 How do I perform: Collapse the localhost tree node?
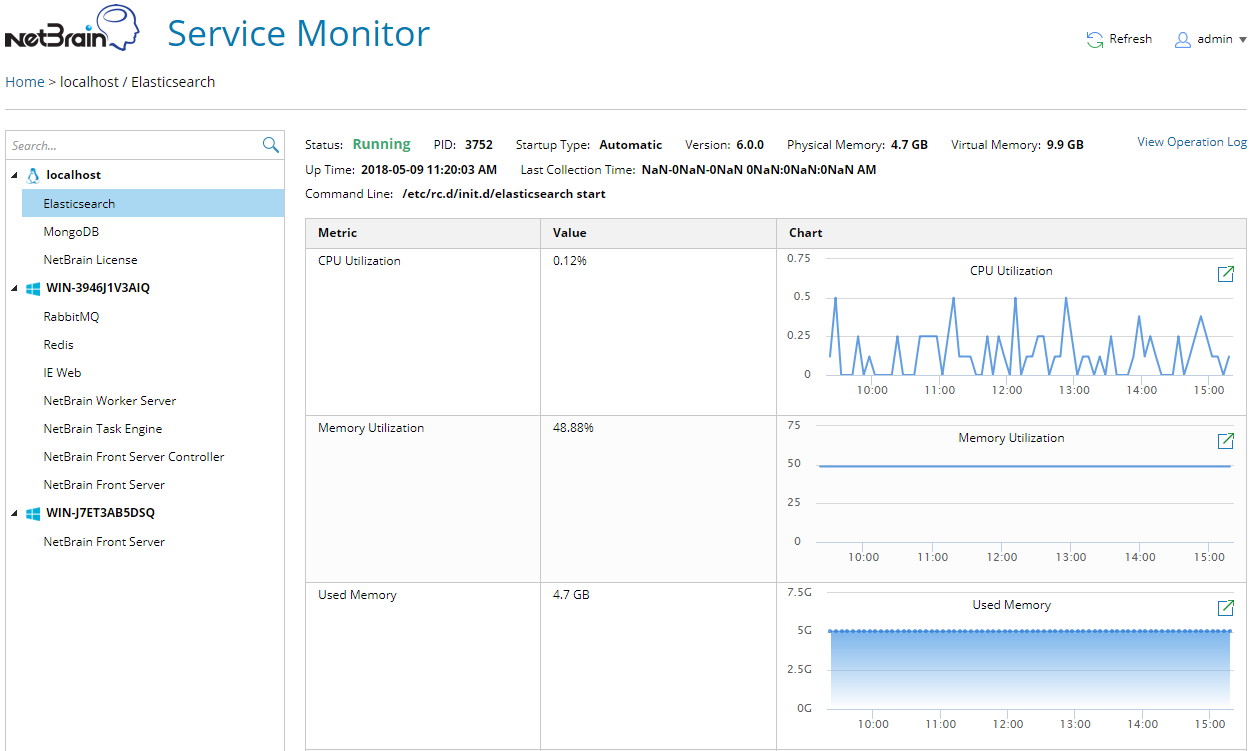point(14,175)
